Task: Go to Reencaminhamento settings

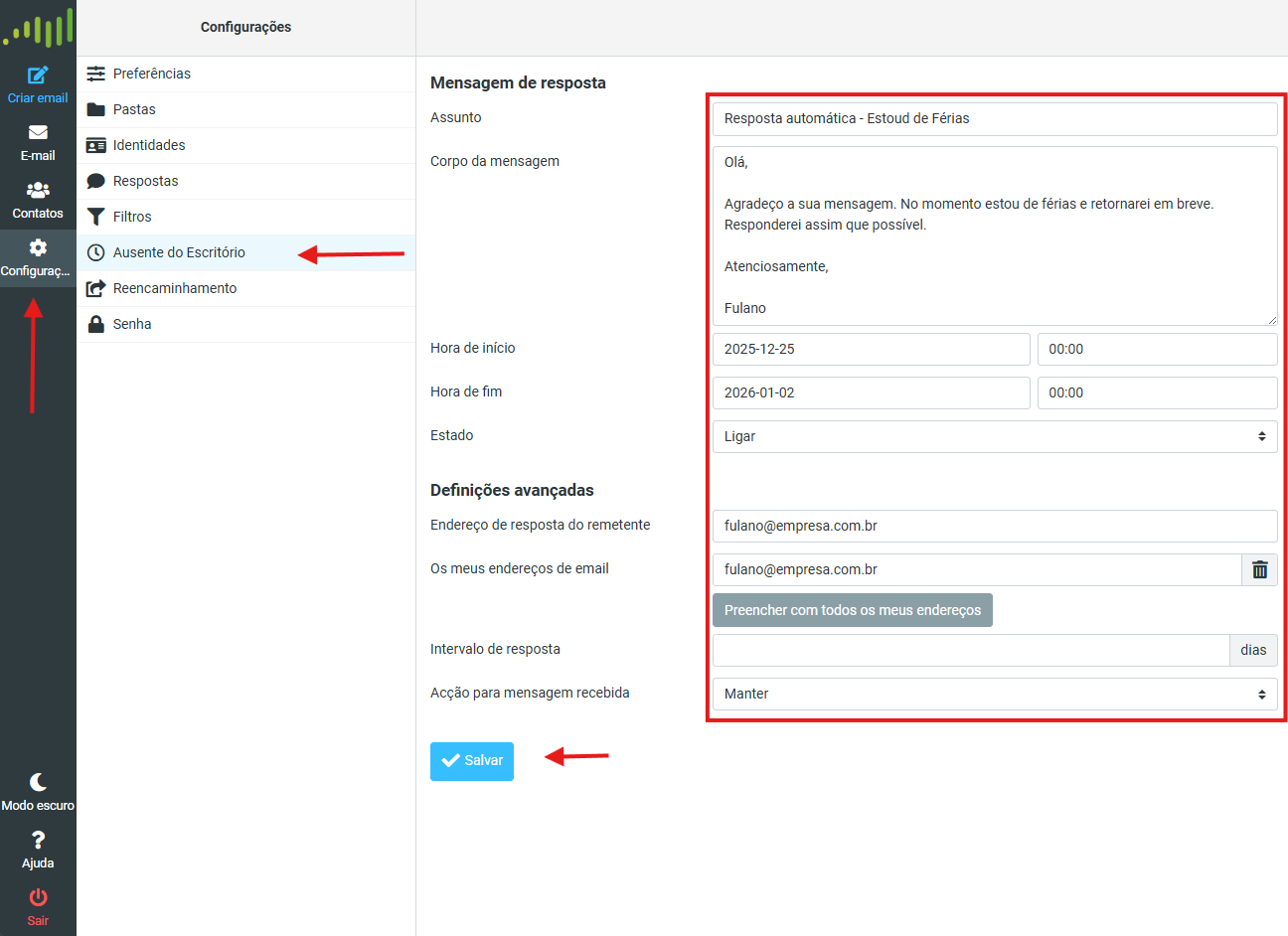Action: click(175, 288)
